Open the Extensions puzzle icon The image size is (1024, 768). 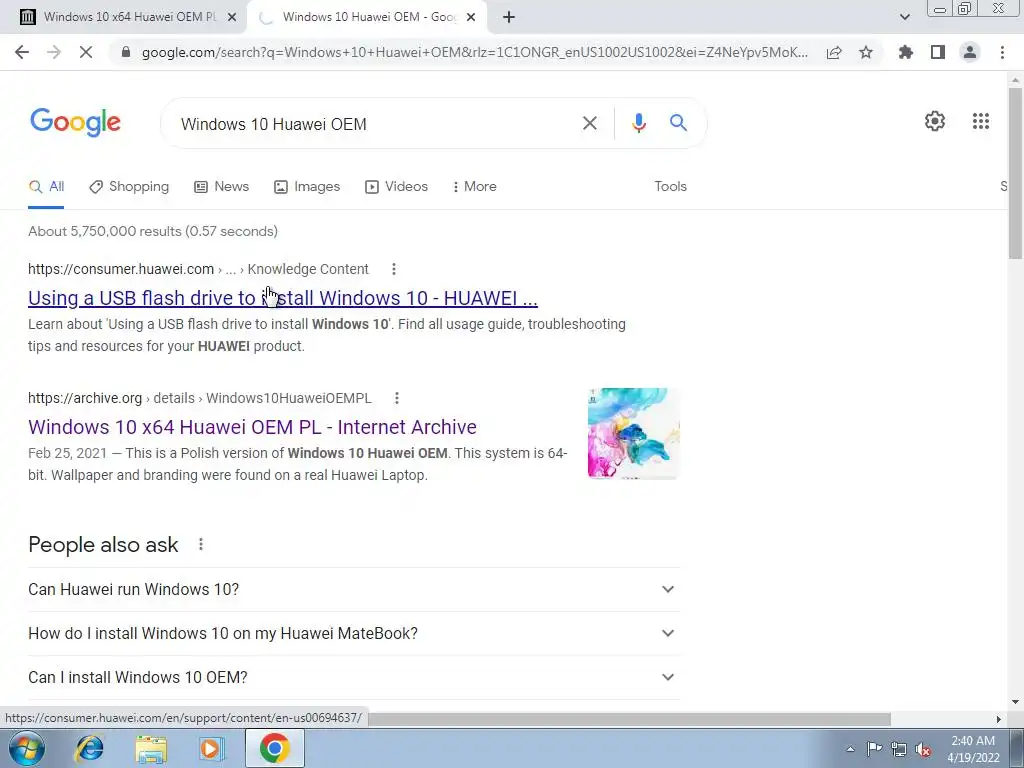point(905,52)
